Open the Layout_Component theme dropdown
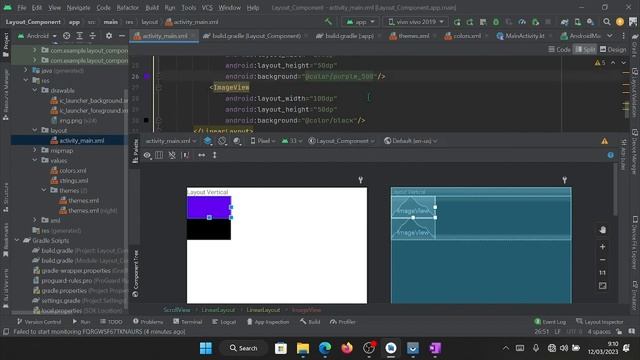 tap(342, 141)
